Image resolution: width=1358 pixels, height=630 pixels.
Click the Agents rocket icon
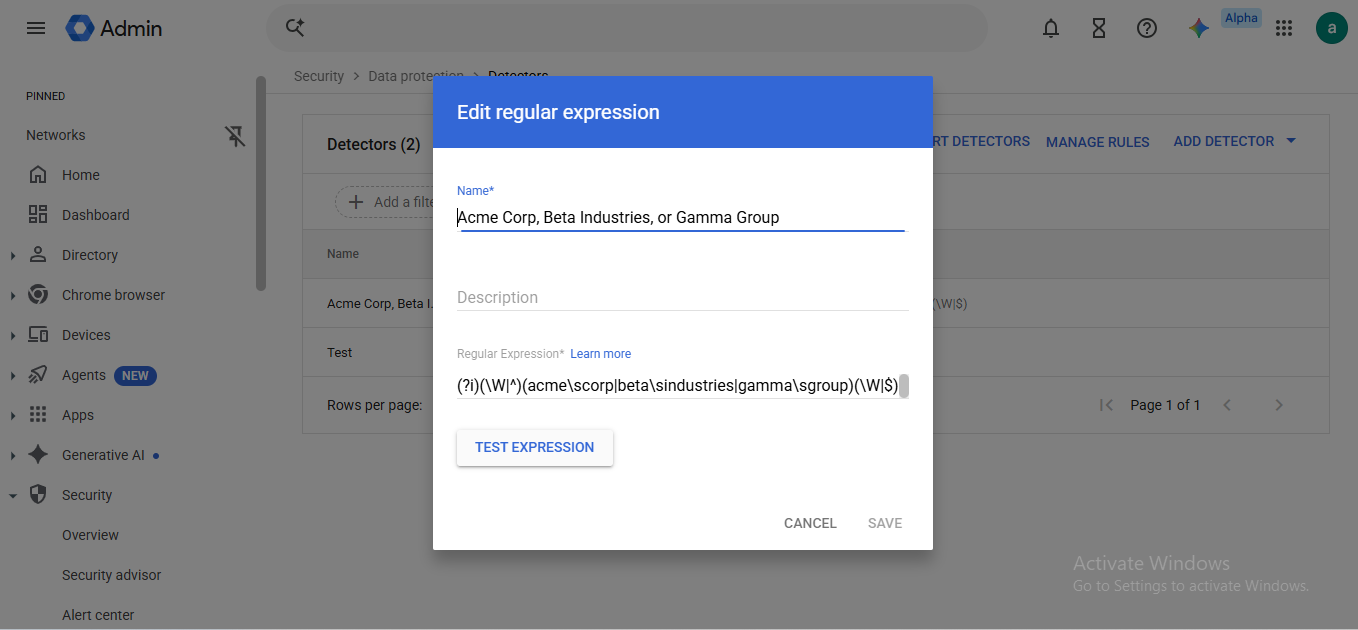38,375
